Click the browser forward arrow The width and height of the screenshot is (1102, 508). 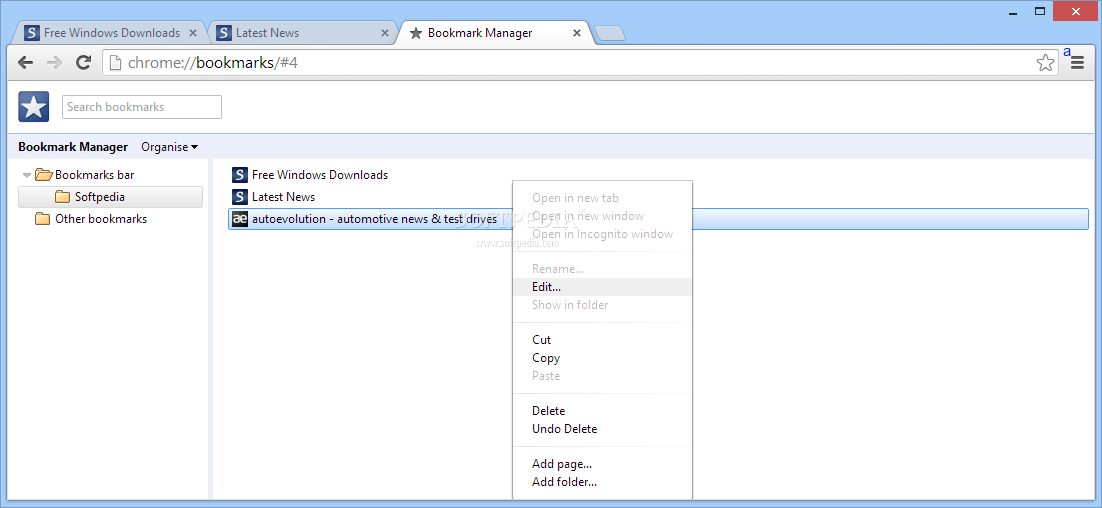54,63
